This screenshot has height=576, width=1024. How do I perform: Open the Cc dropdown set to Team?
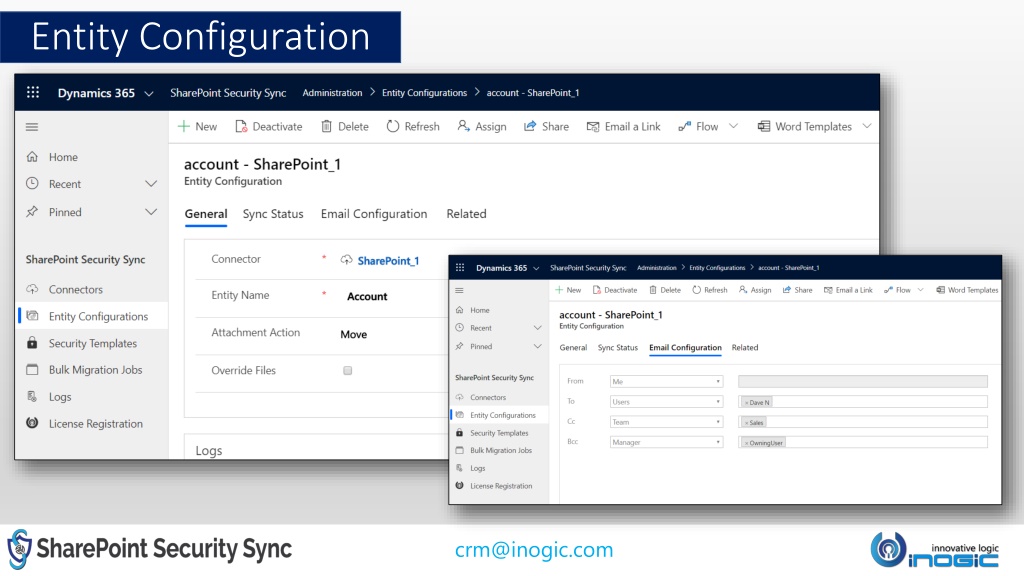pos(666,422)
